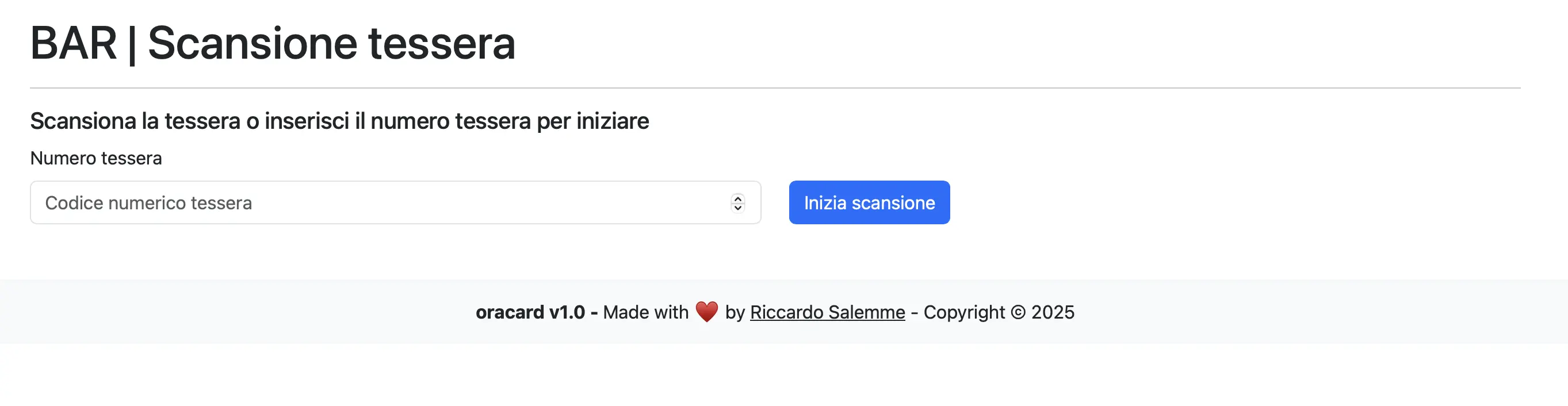The width and height of the screenshot is (1568, 406).
Task: Click the blue scan button
Action: point(869,202)
